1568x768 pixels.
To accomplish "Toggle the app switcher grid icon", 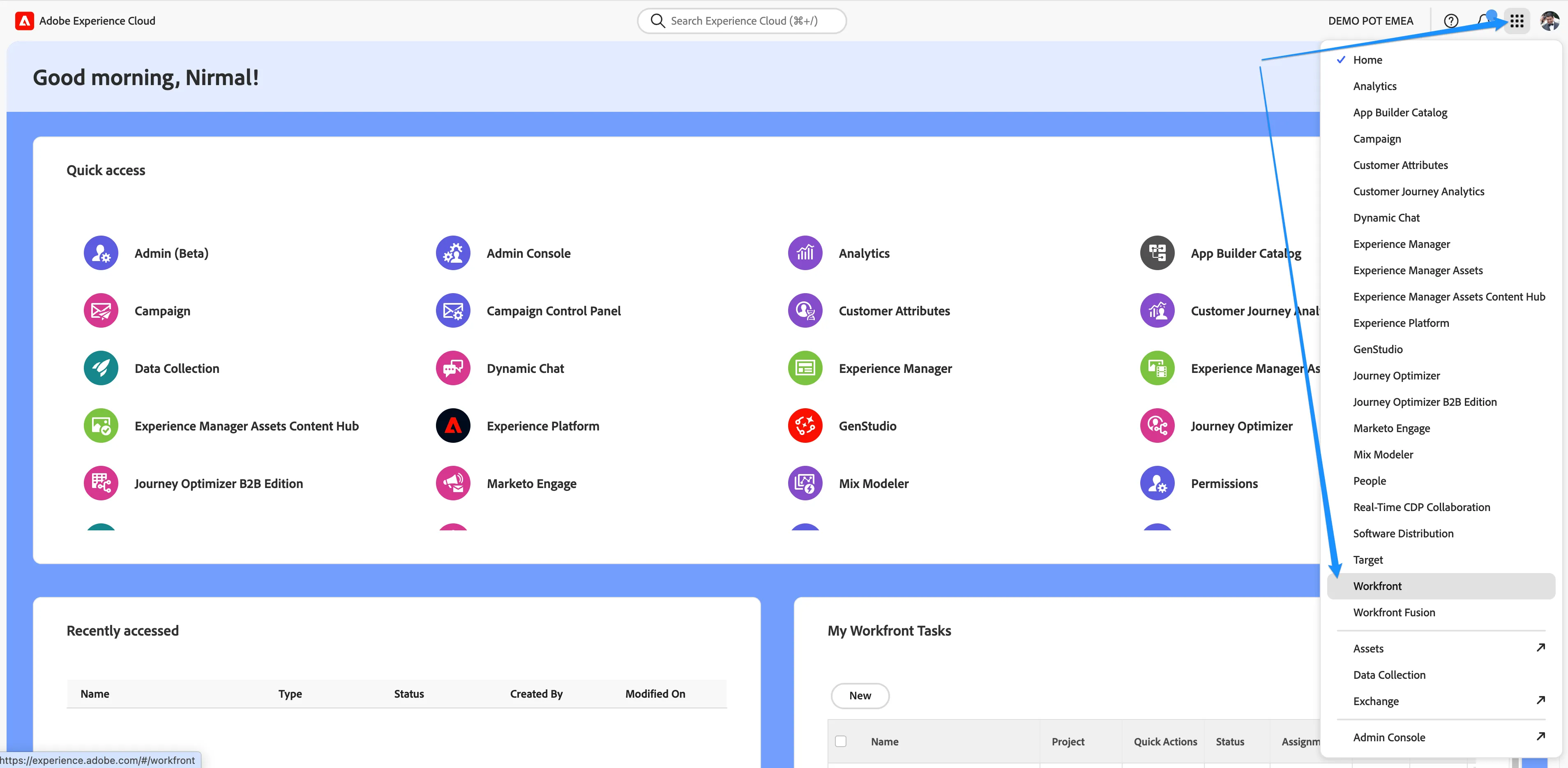I will [1516, 21].
